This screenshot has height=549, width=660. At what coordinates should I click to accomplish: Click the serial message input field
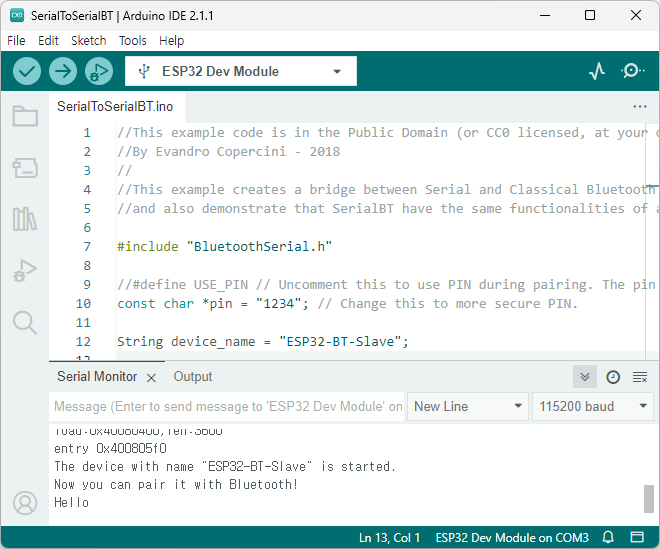(227, 406)
